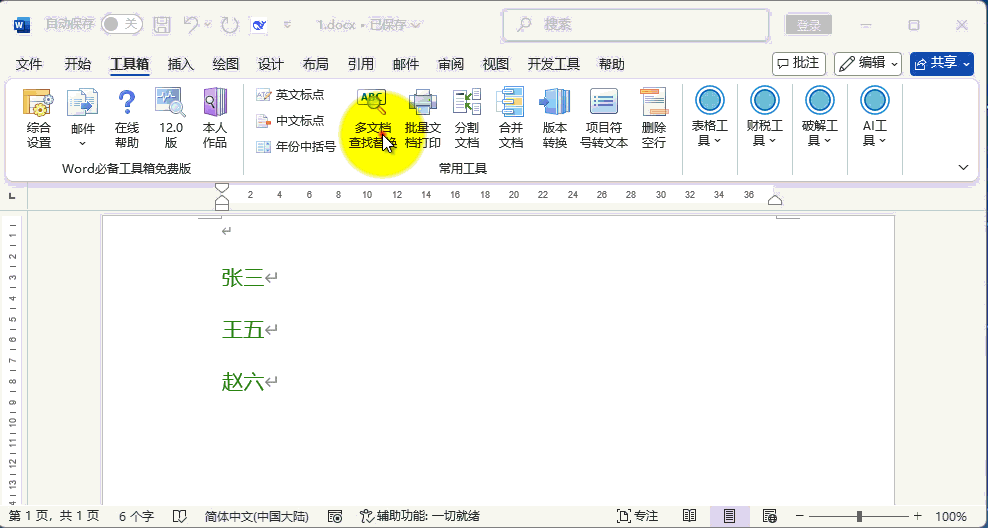The image size is (988, 528).
Task: Expand the 表格工具 dropdown
Action: (710, 118)
